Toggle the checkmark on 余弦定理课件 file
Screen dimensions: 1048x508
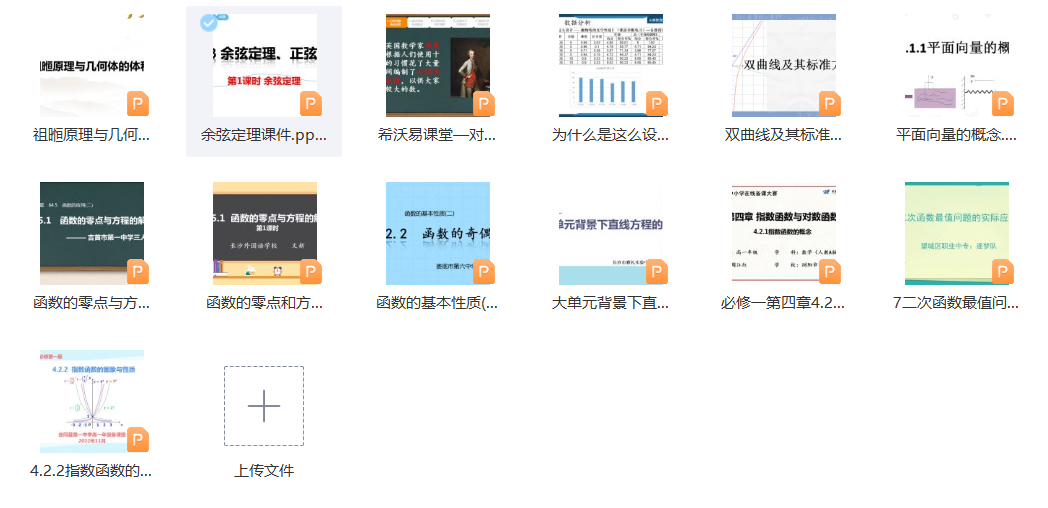pos(208,22)
